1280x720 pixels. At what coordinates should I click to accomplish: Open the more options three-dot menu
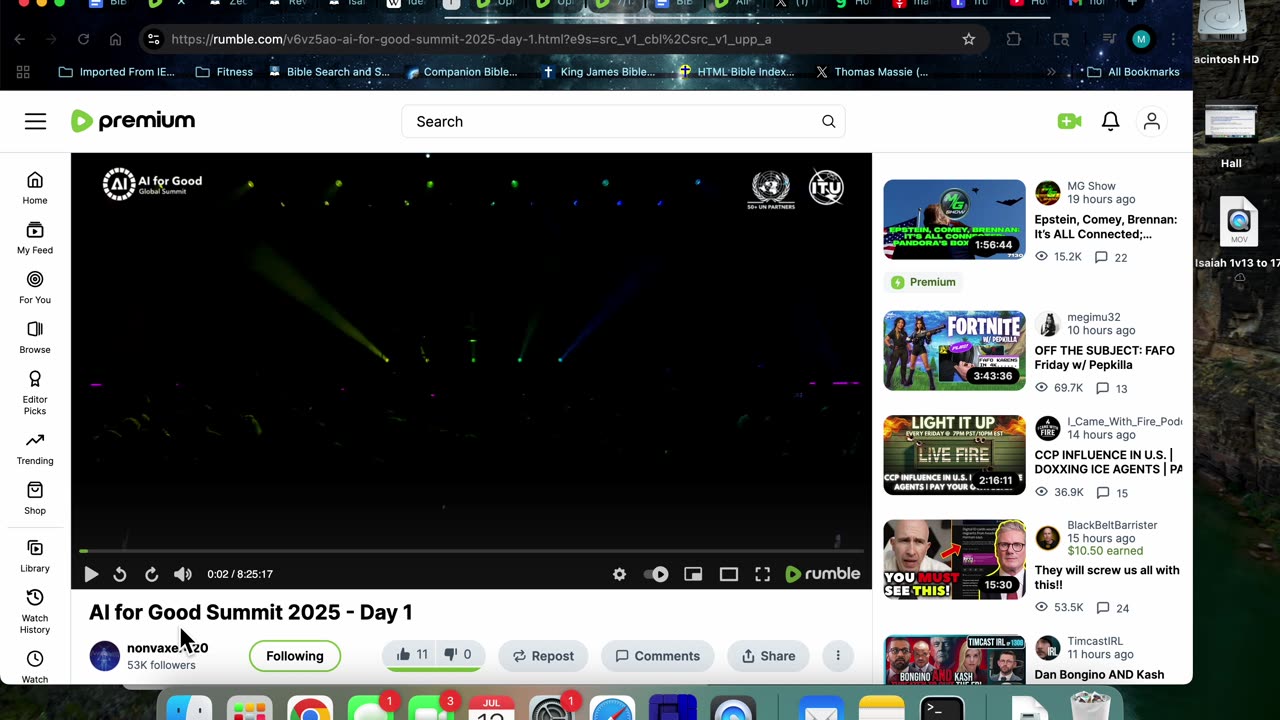(838, 656)
